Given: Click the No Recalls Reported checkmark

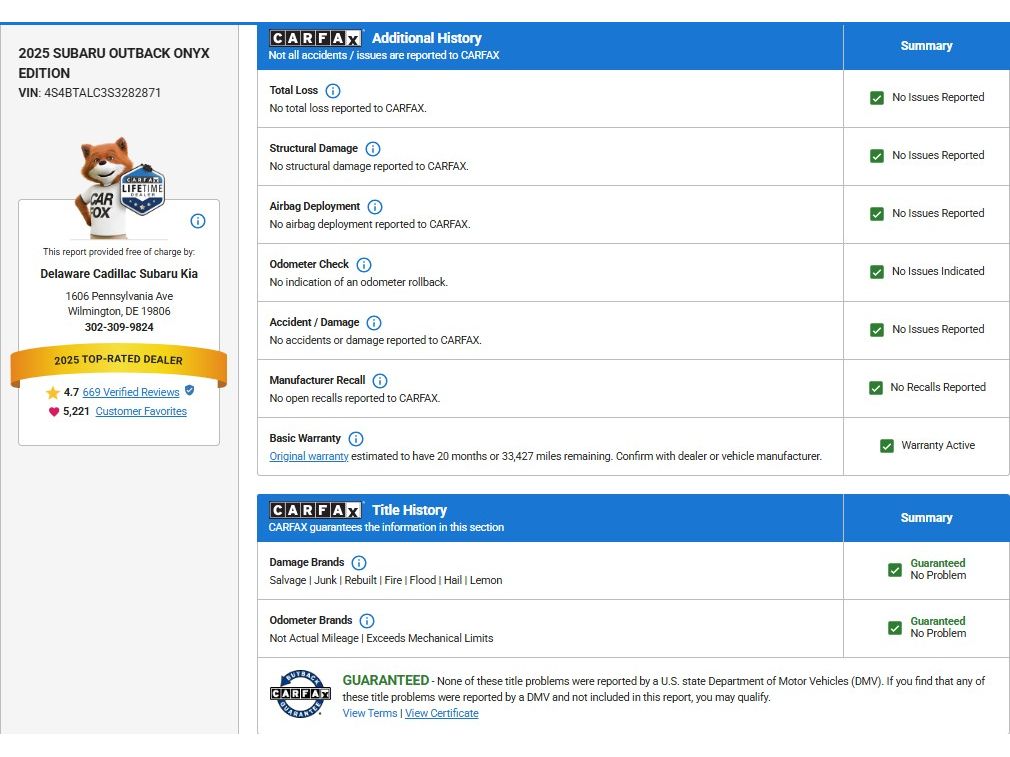Looking at the screenshot, I should pyautogui.click(x=875, y=388).
